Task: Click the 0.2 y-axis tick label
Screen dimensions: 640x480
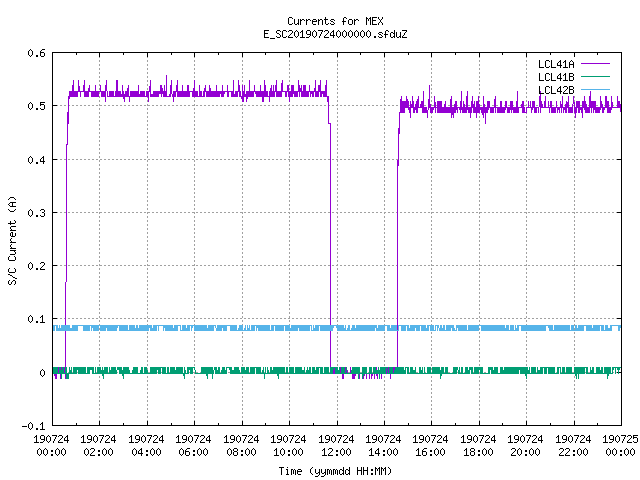Action: [36, 266]
